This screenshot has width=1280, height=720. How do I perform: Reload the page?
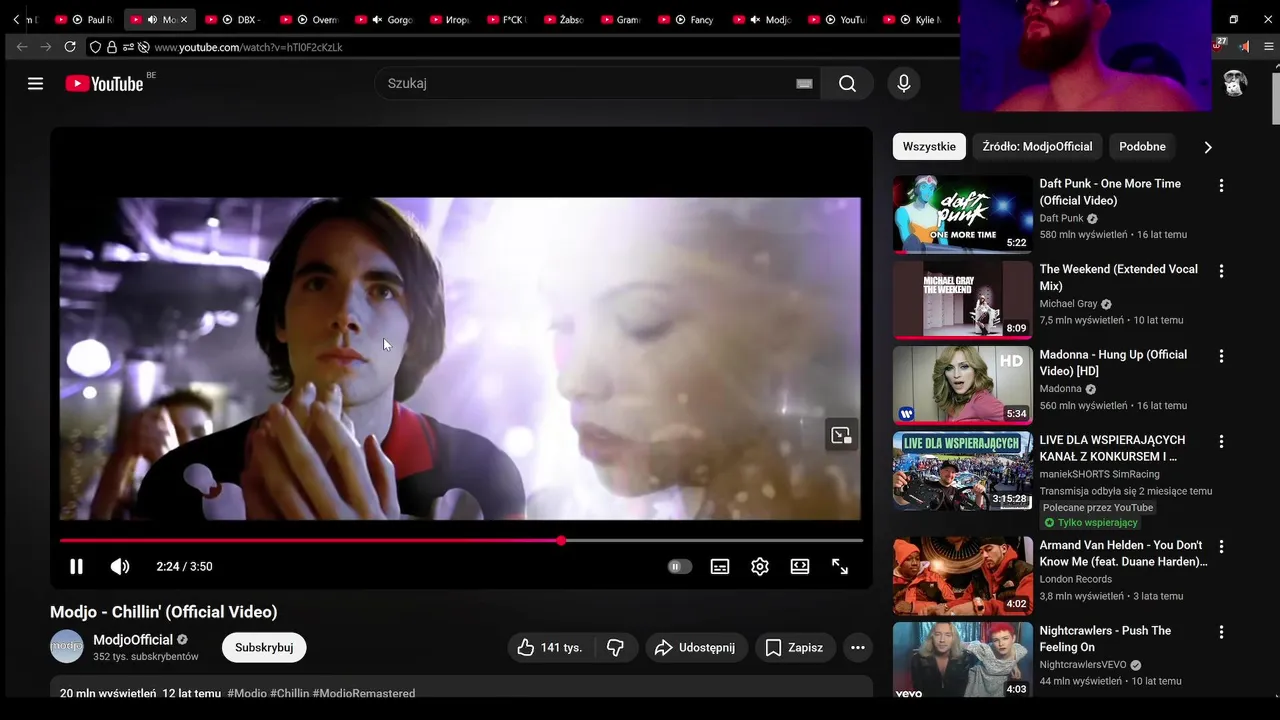(x=70, y=47)
